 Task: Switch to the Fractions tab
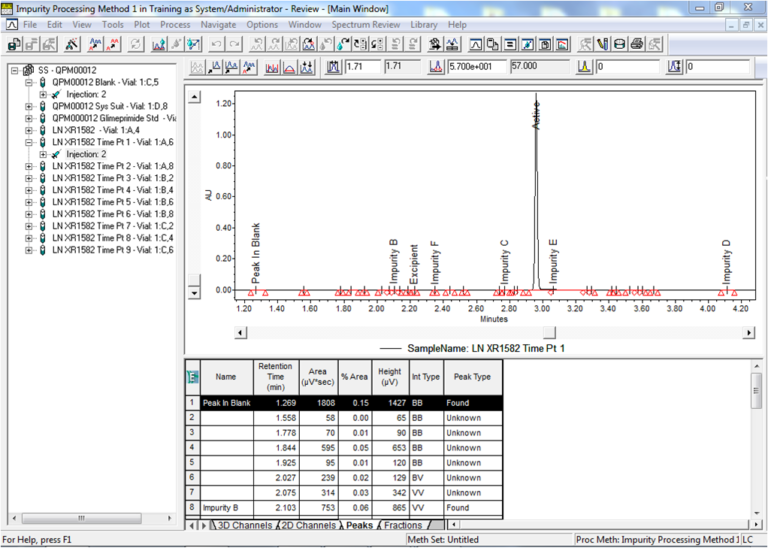point(404,525)
